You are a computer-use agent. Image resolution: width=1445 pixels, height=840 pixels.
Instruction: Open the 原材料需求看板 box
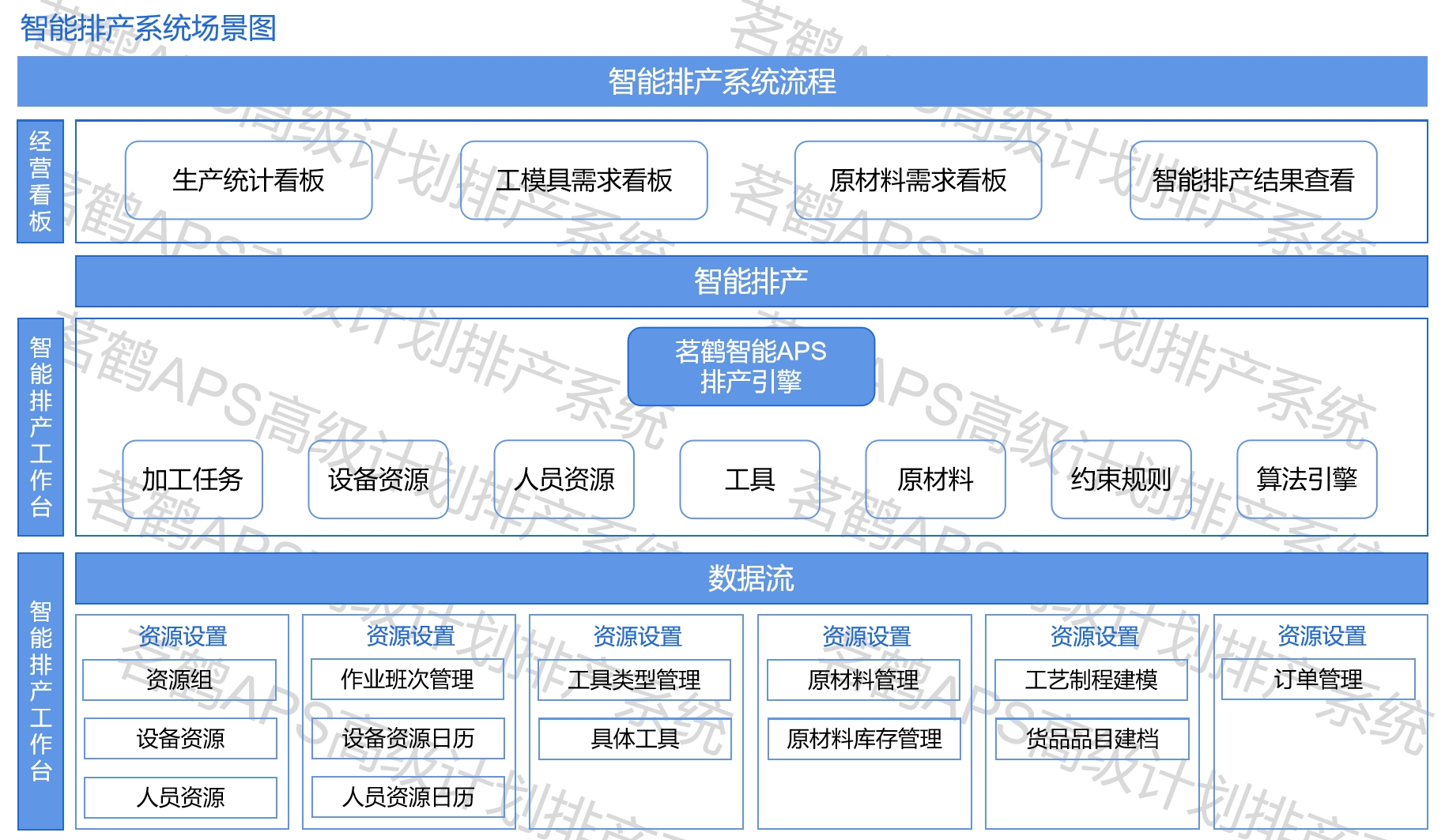(x=918, y=180)
